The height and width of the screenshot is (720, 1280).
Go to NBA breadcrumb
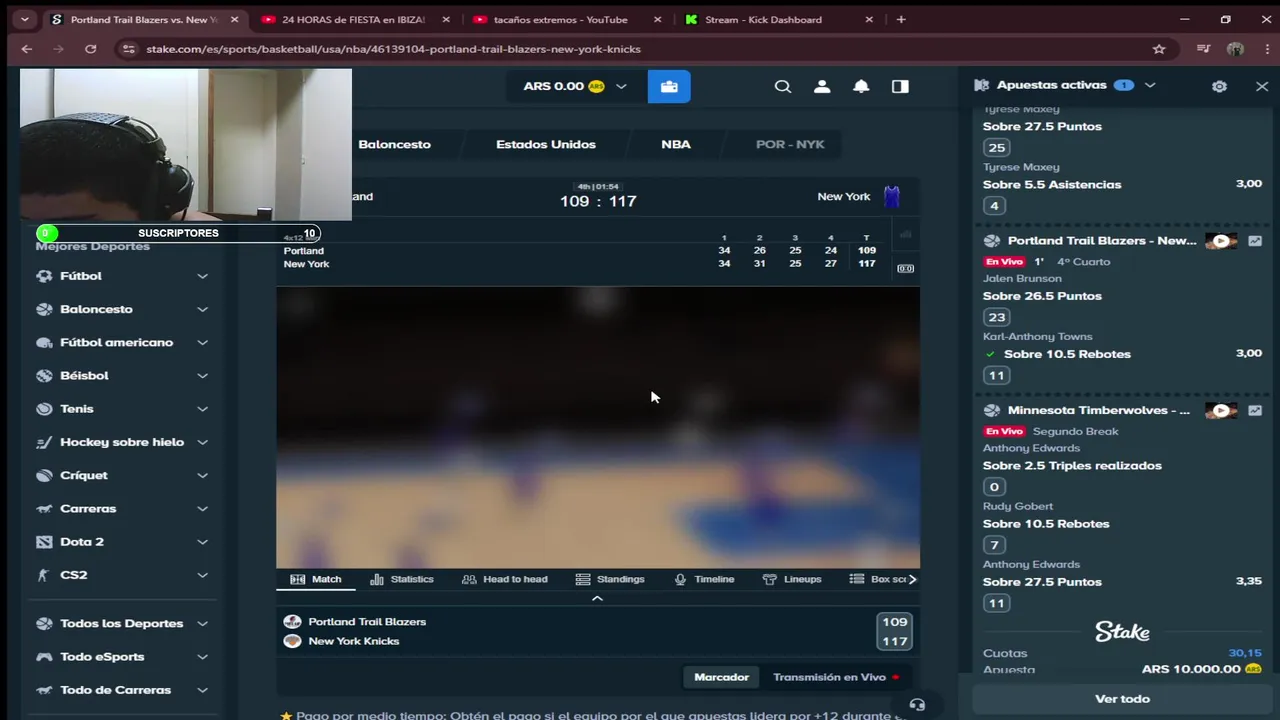point(676,144)
